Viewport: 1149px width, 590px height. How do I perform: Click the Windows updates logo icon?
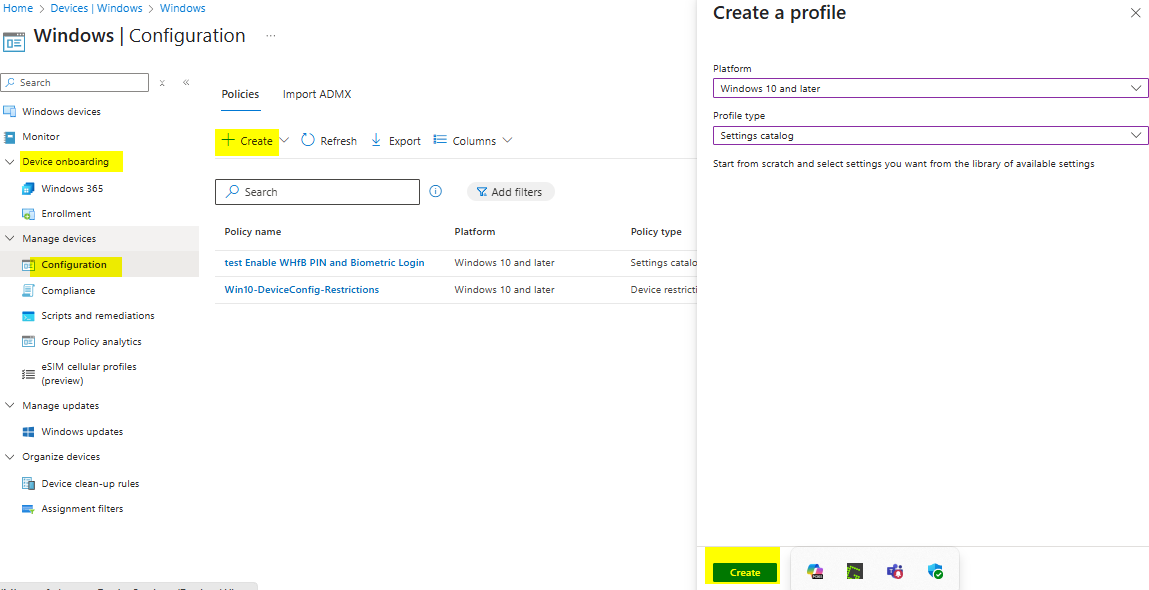(29, 432)
